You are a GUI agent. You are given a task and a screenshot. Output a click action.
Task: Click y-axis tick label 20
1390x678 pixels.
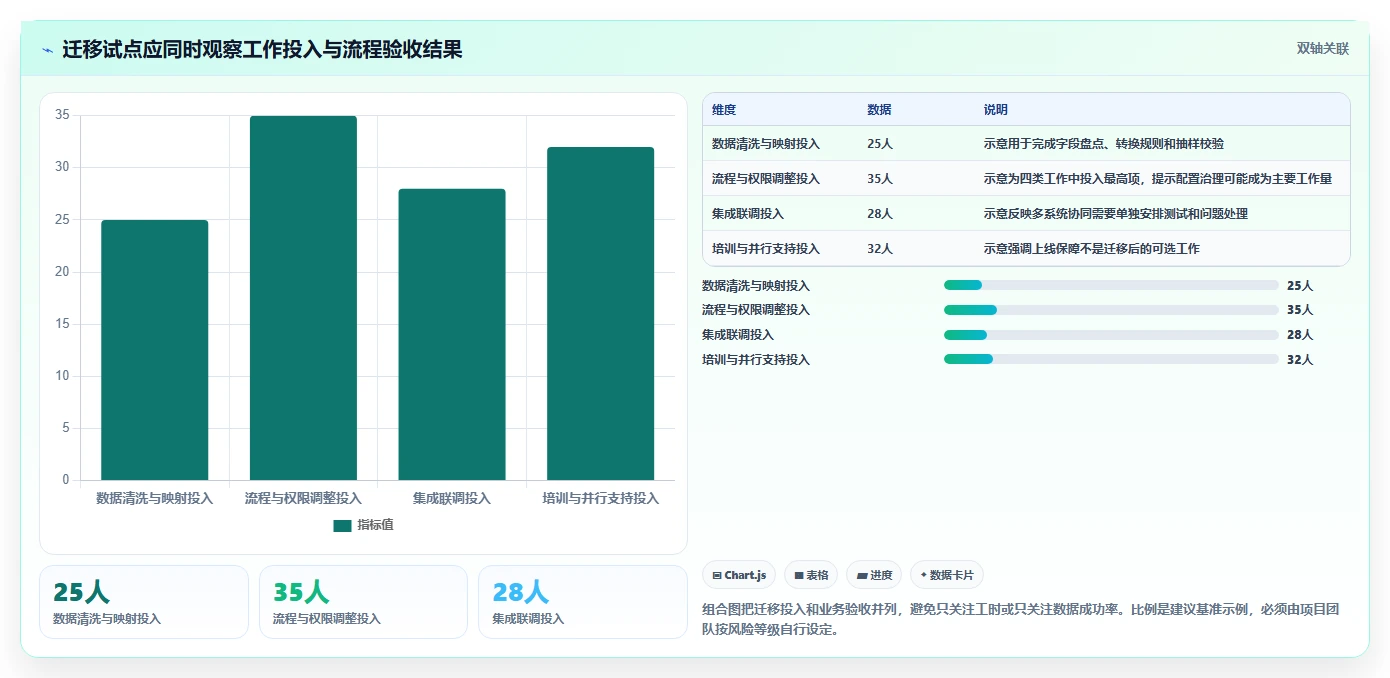[x=62, y=272]
